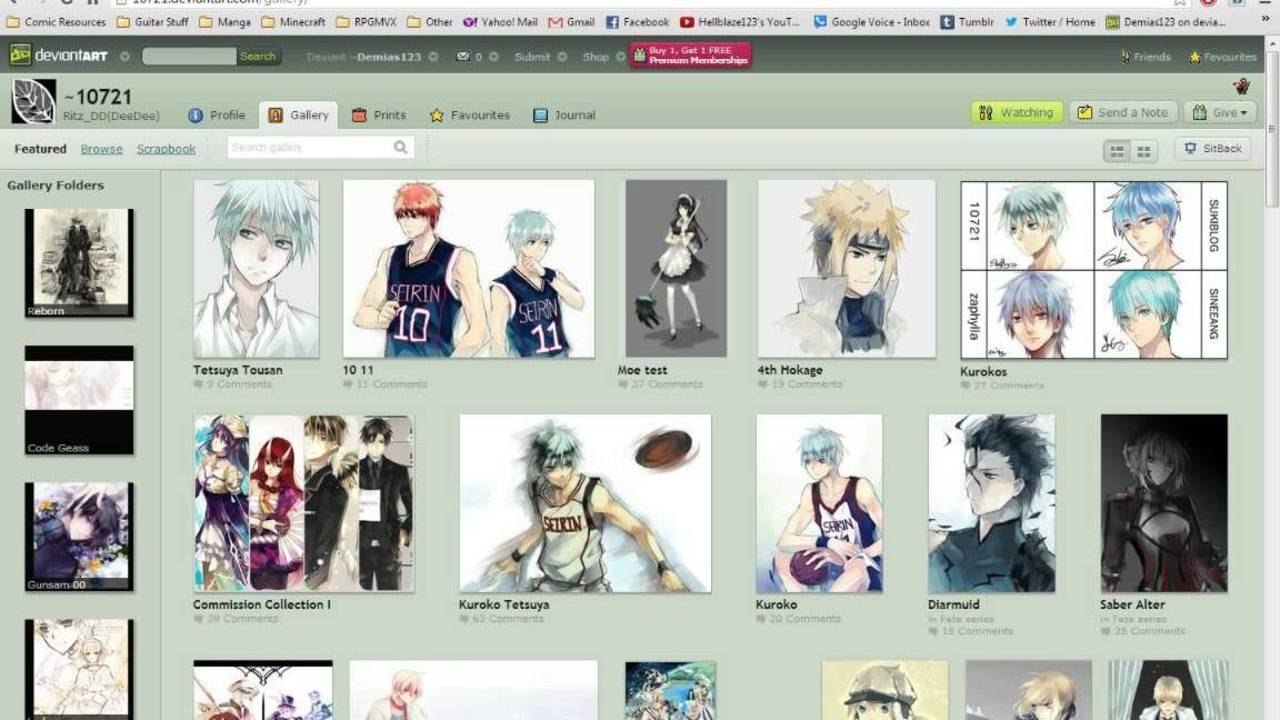Click the llama badge icon

click(x=1242, y=86)
